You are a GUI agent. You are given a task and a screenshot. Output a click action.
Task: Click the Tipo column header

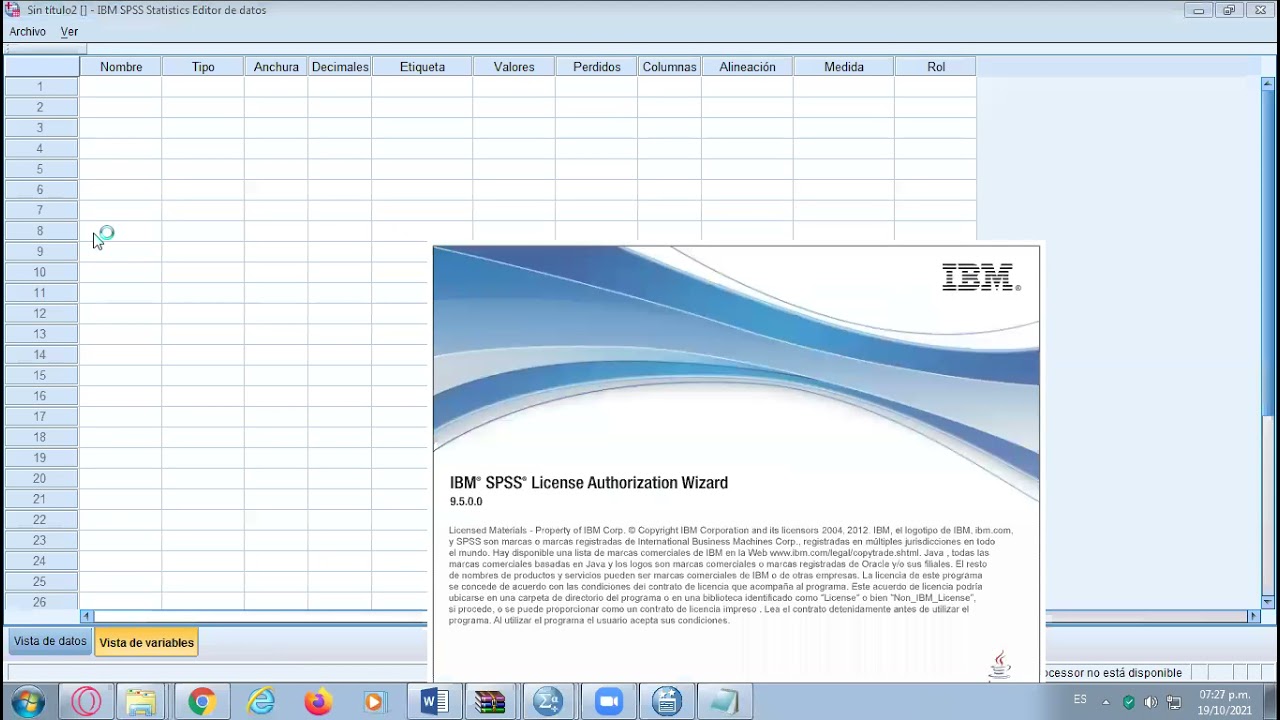pyautogui.click(x=203, y=67)
